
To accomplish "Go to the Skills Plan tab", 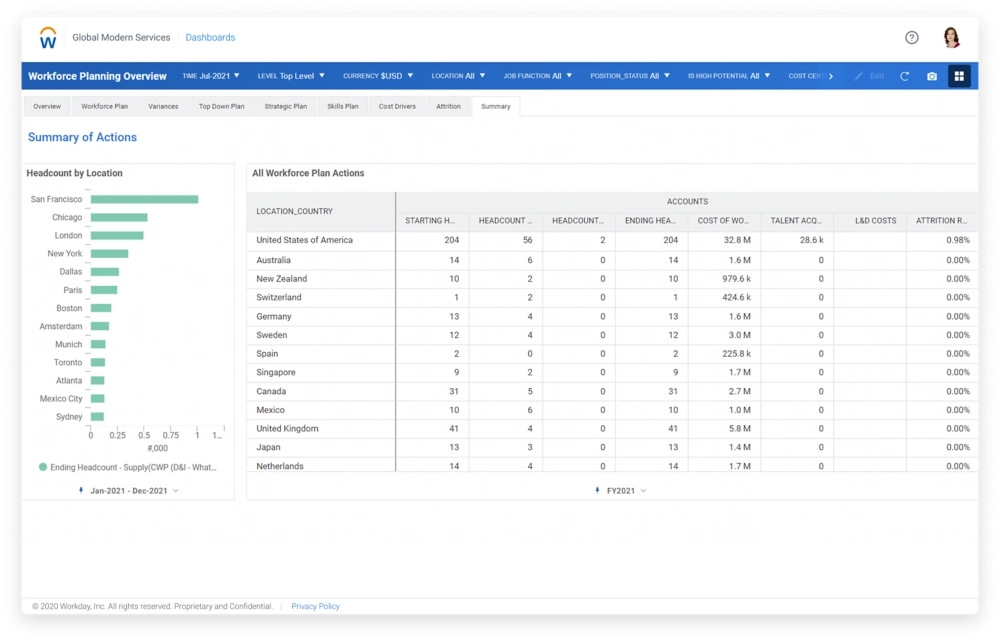I will click(x=342, y=106).
